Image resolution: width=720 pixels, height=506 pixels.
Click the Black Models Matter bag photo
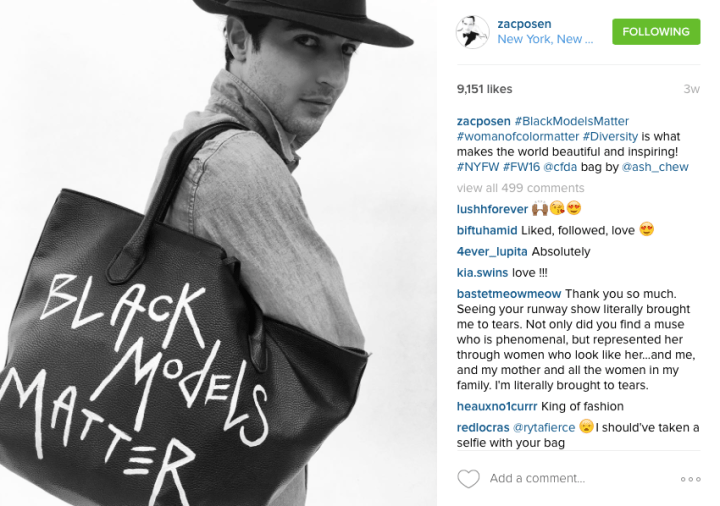(x=218, y=253)
